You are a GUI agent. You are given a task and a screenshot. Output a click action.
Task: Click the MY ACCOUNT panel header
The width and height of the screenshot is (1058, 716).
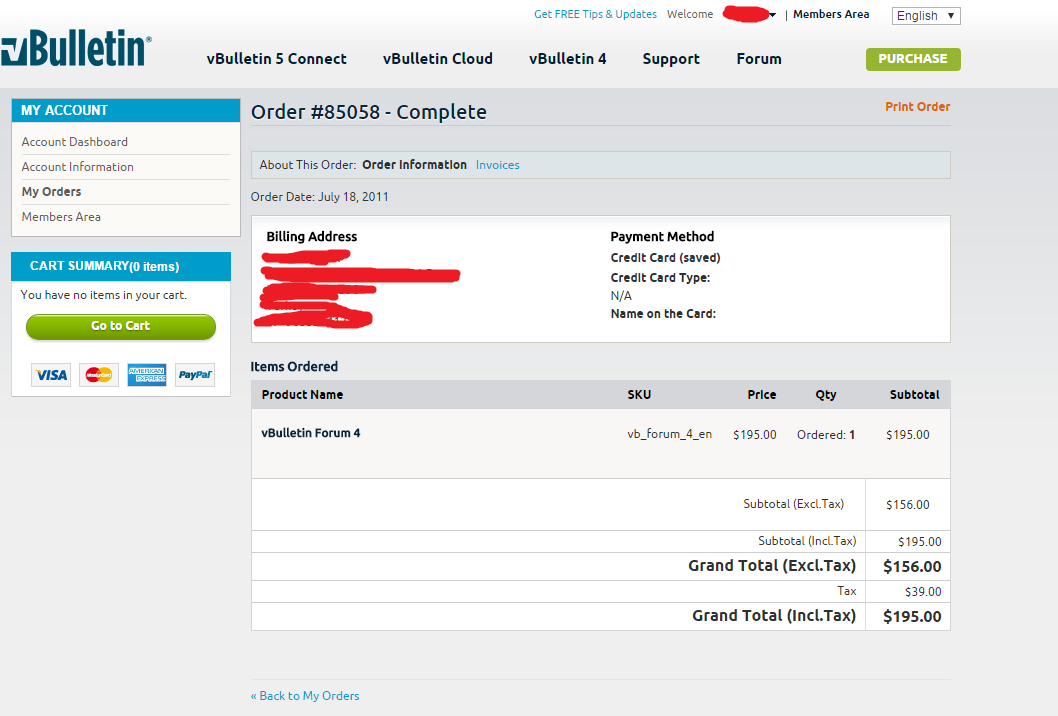[x=126, y=111]
